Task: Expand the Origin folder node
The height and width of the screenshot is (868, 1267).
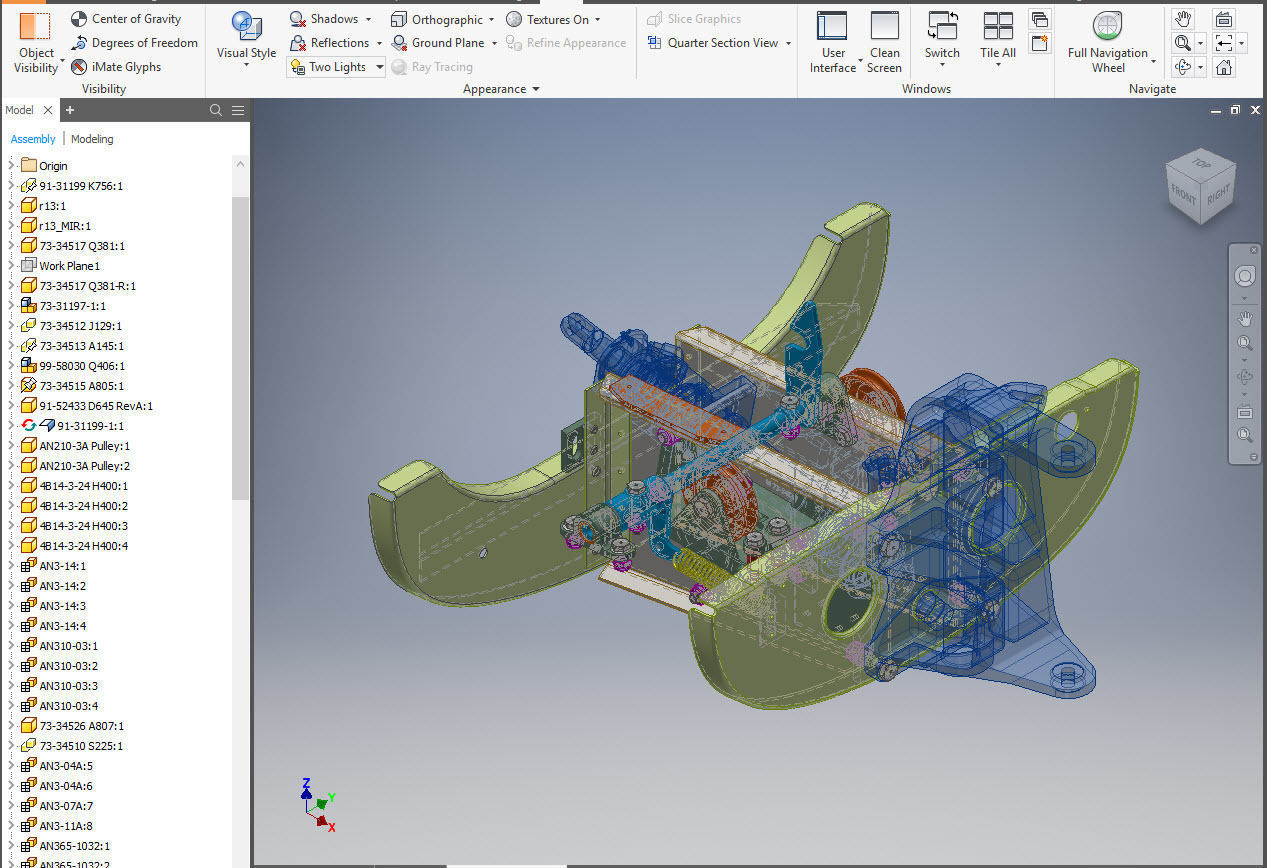Action: click(12, 165)
